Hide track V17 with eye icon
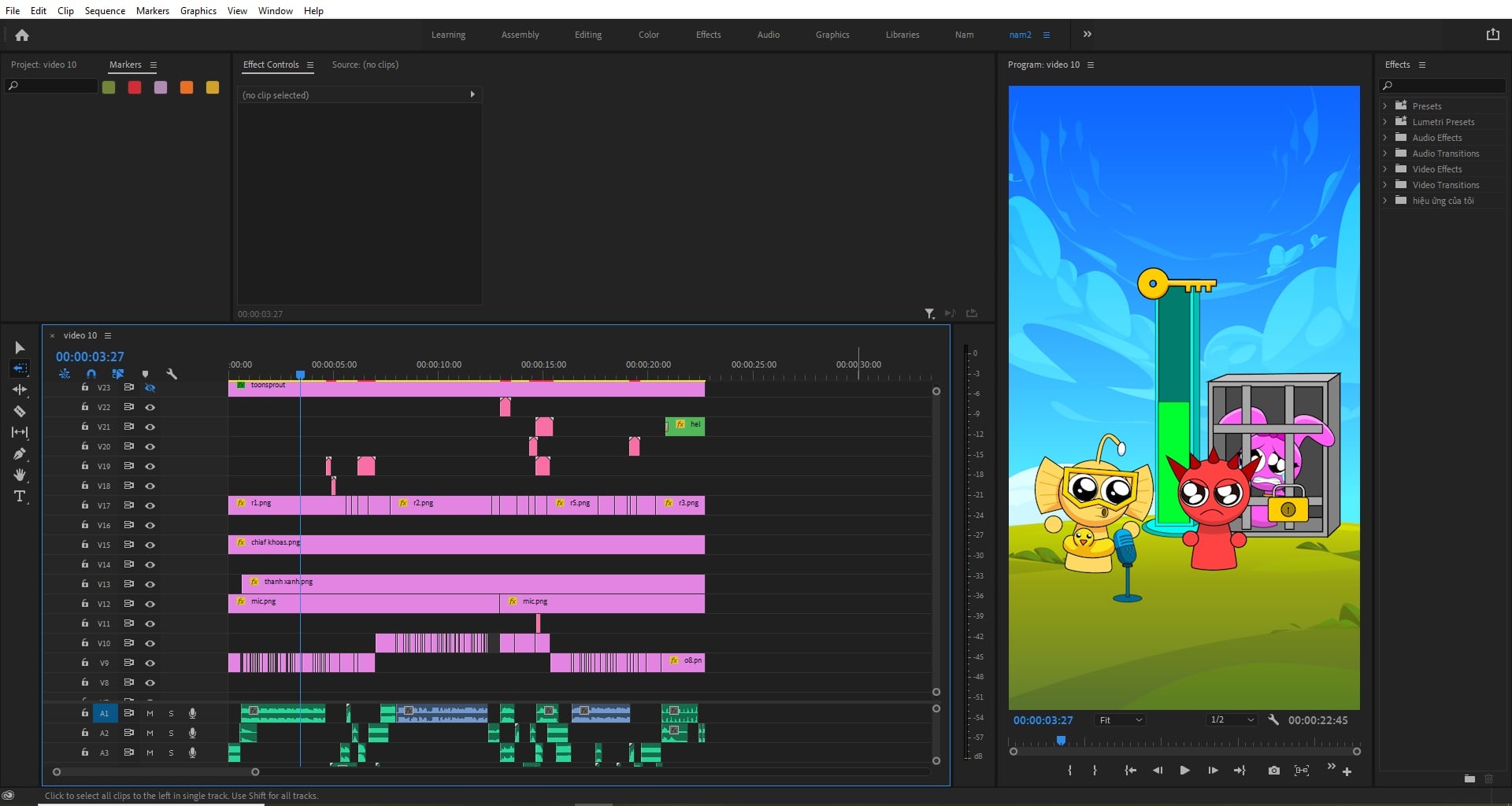 point(150,505)
